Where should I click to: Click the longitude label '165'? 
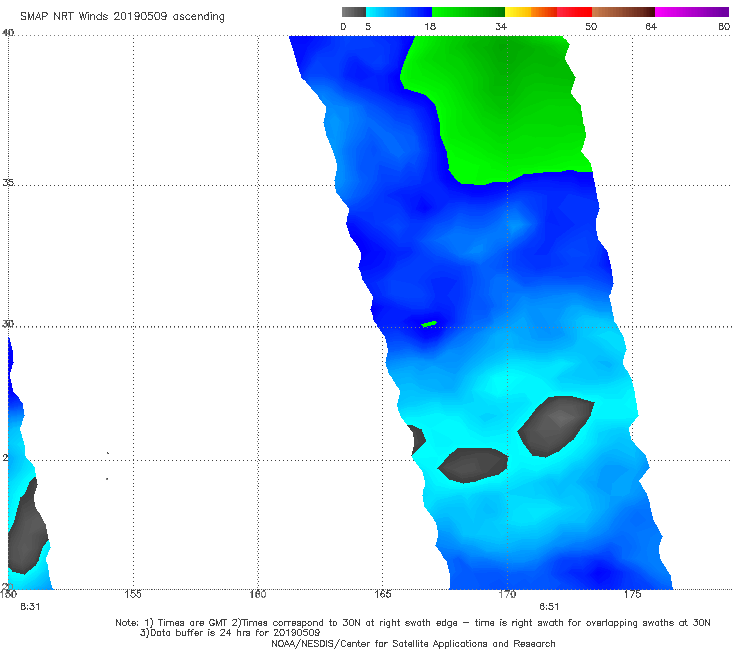[383, 594]
